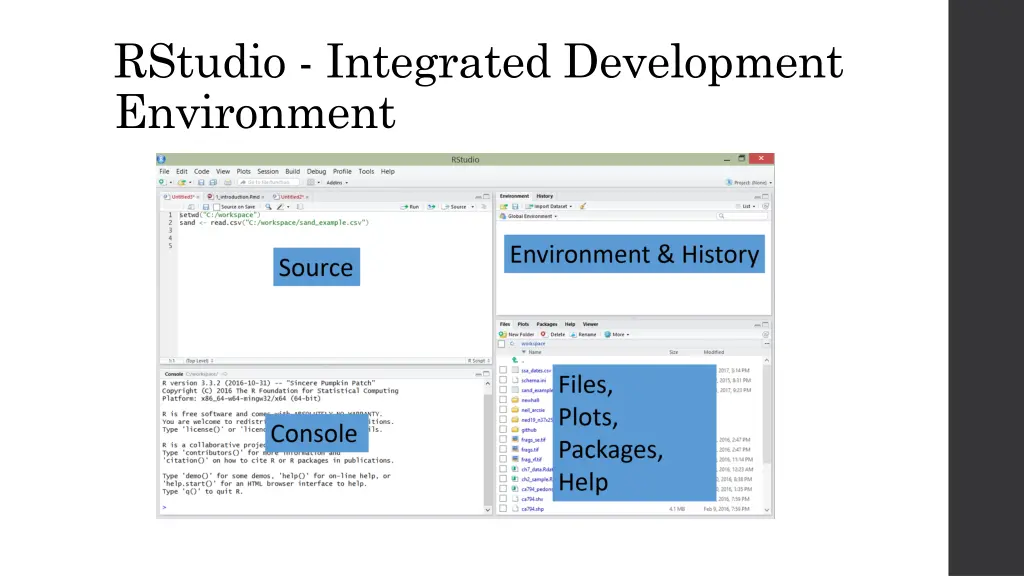The height and width of the screenshot is (576, 1024).
Task: Open the List view dropdown
Action: (x=746, y=206)
